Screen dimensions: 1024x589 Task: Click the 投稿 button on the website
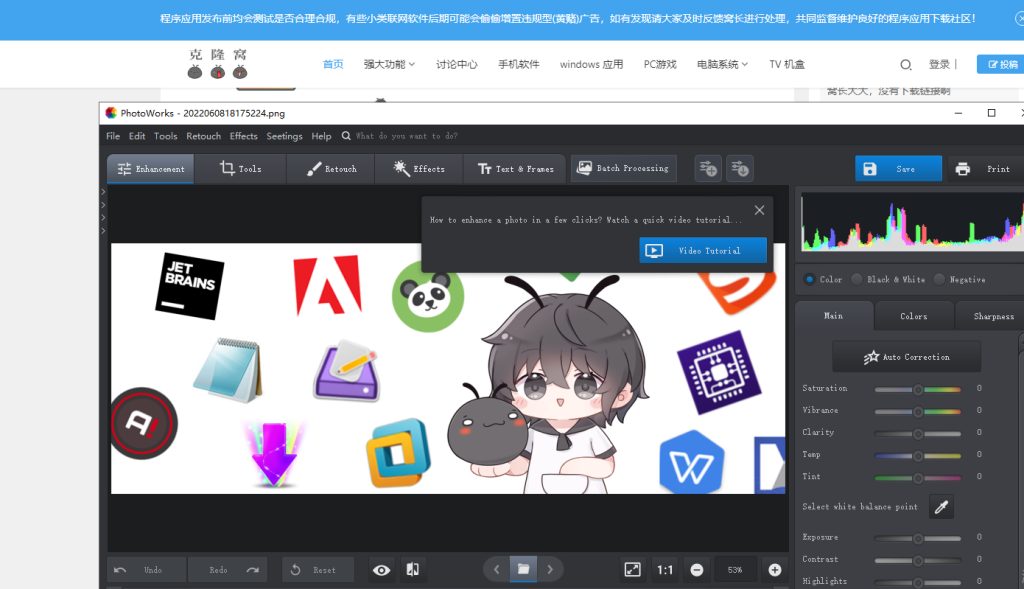pos(1002,64)
